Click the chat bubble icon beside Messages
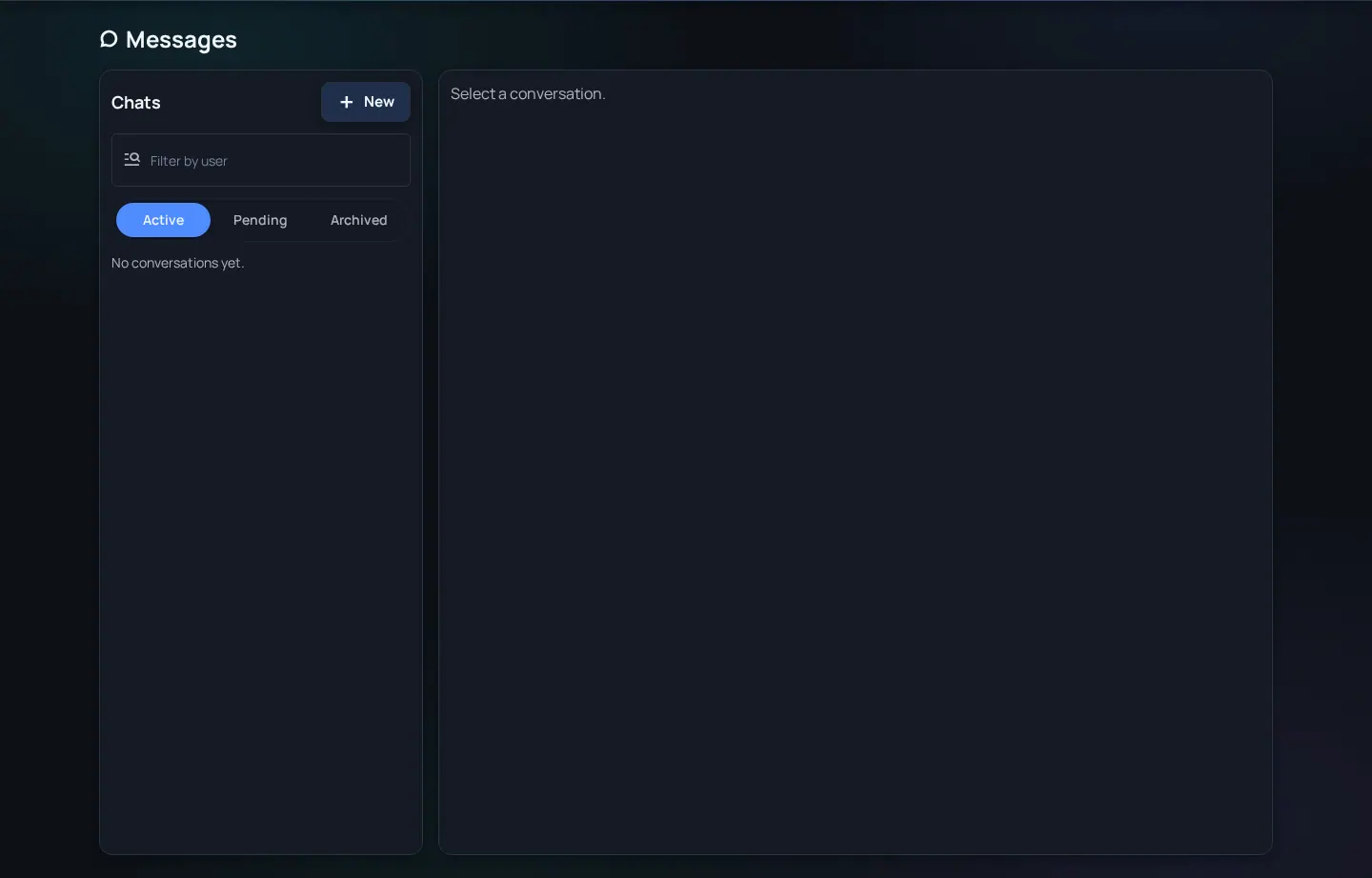 109,39
